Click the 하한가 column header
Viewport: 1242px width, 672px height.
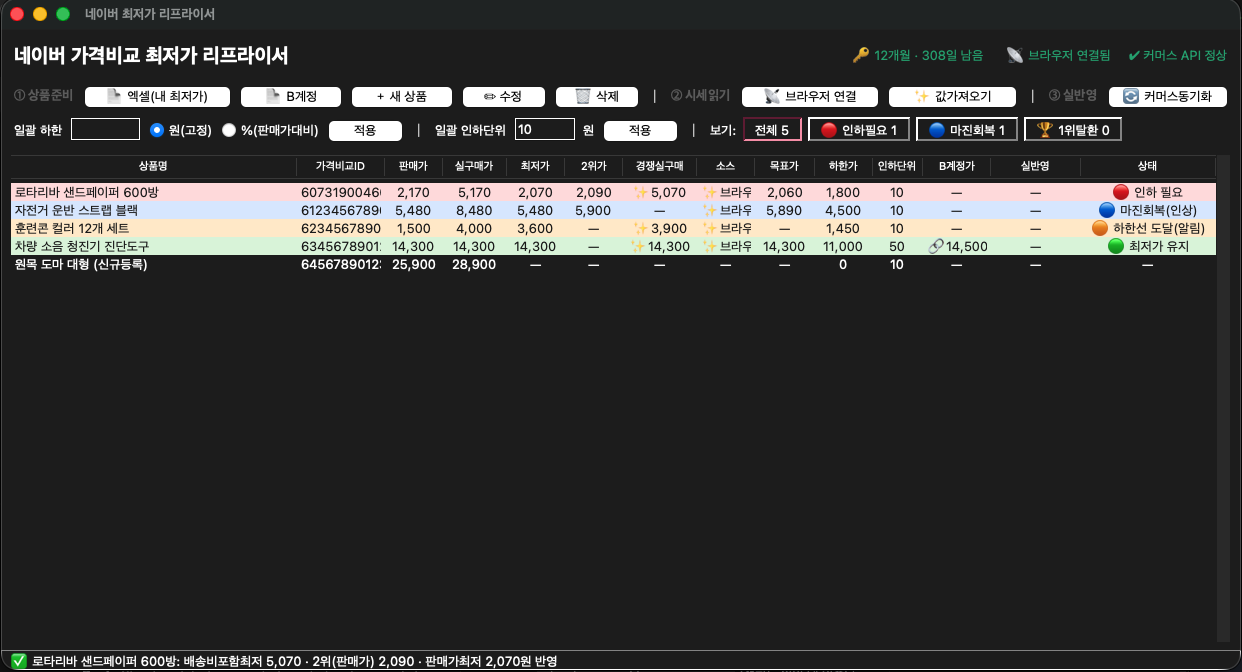[842, 166]
